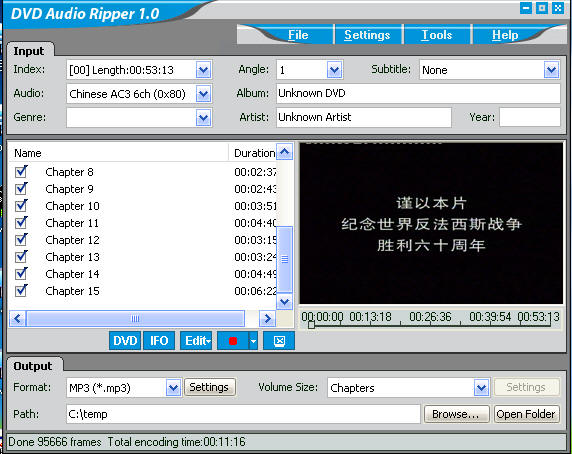
Task: Click the Artist text field
Action: (x=364, y=117)
